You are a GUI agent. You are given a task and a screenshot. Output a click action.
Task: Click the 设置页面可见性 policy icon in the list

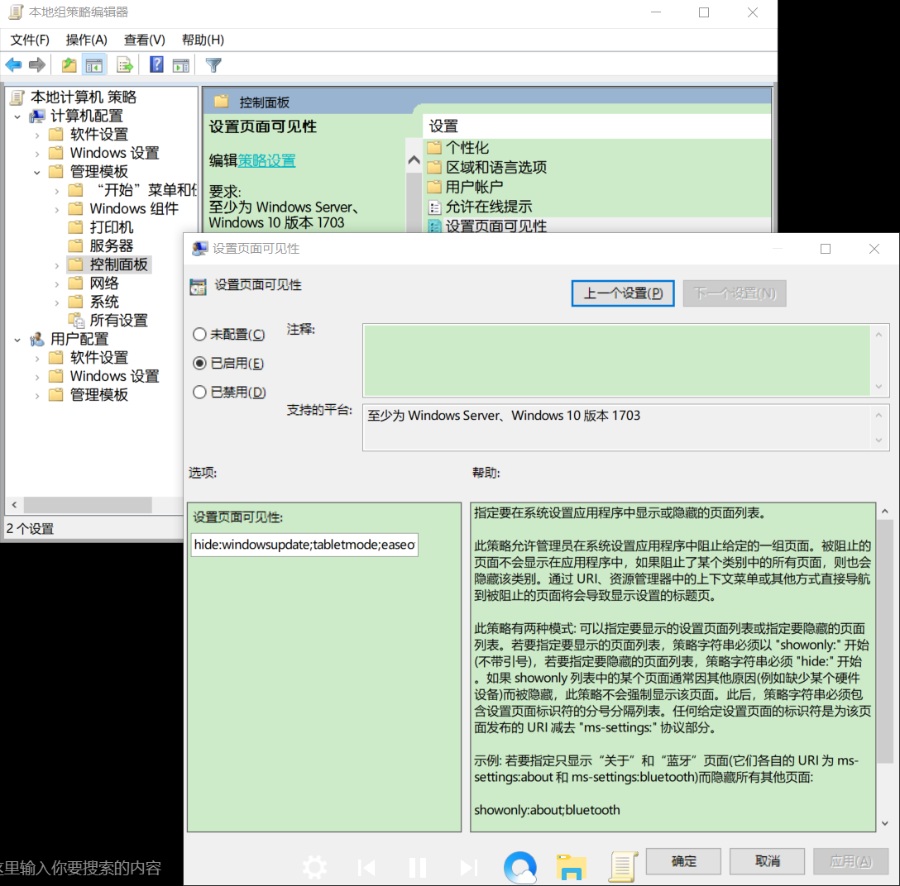[x=435, y=226]
